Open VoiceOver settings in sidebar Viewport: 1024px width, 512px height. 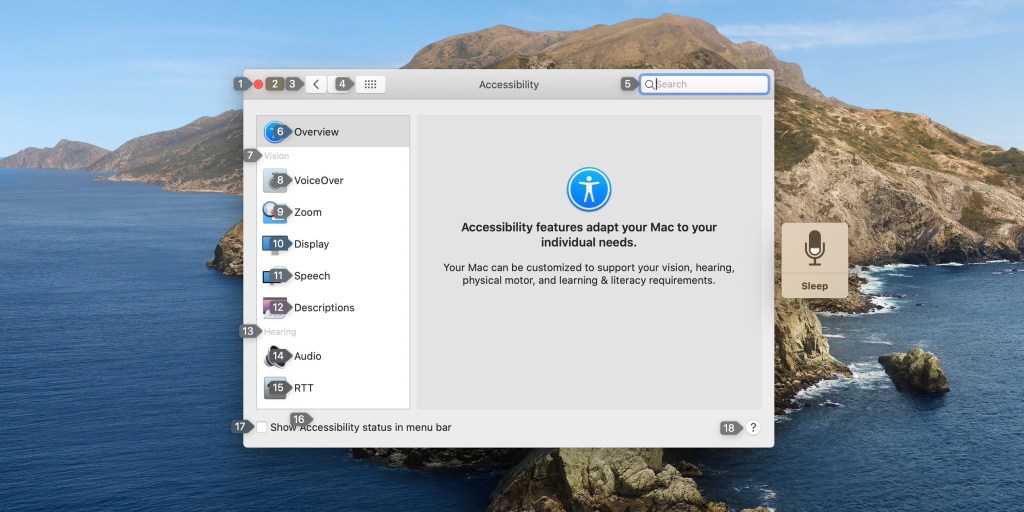pos(318,180)
